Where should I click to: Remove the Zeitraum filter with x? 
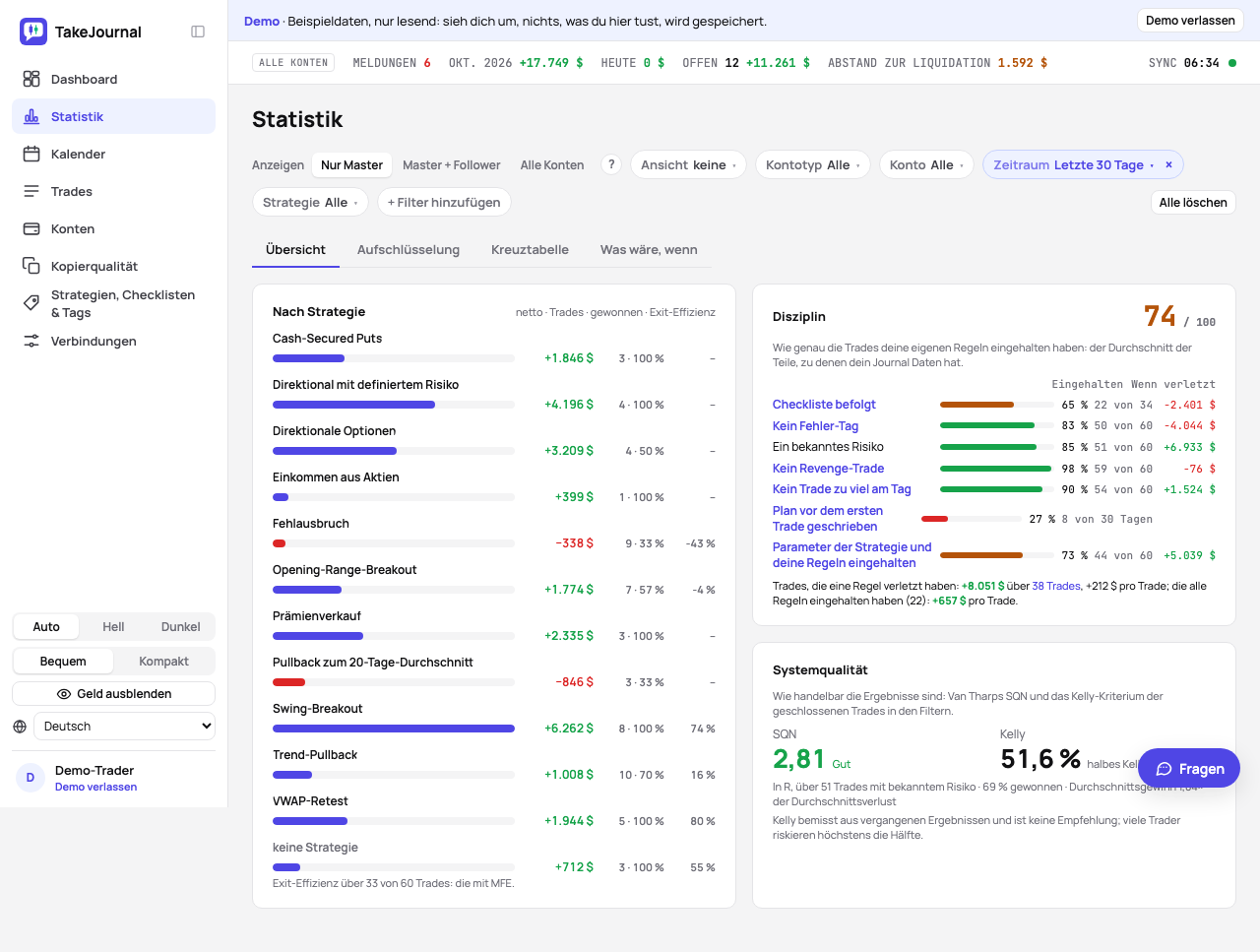click(1168, 164)
